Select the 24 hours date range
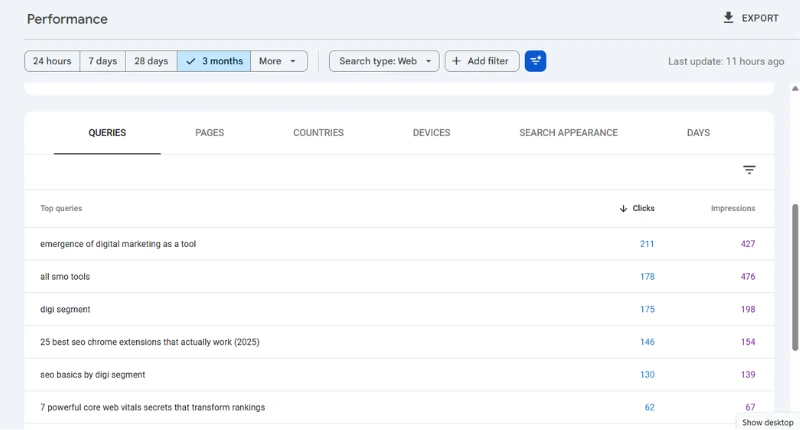Image resolution: width=800 pixels, height=430 pixels. [52, 61]
